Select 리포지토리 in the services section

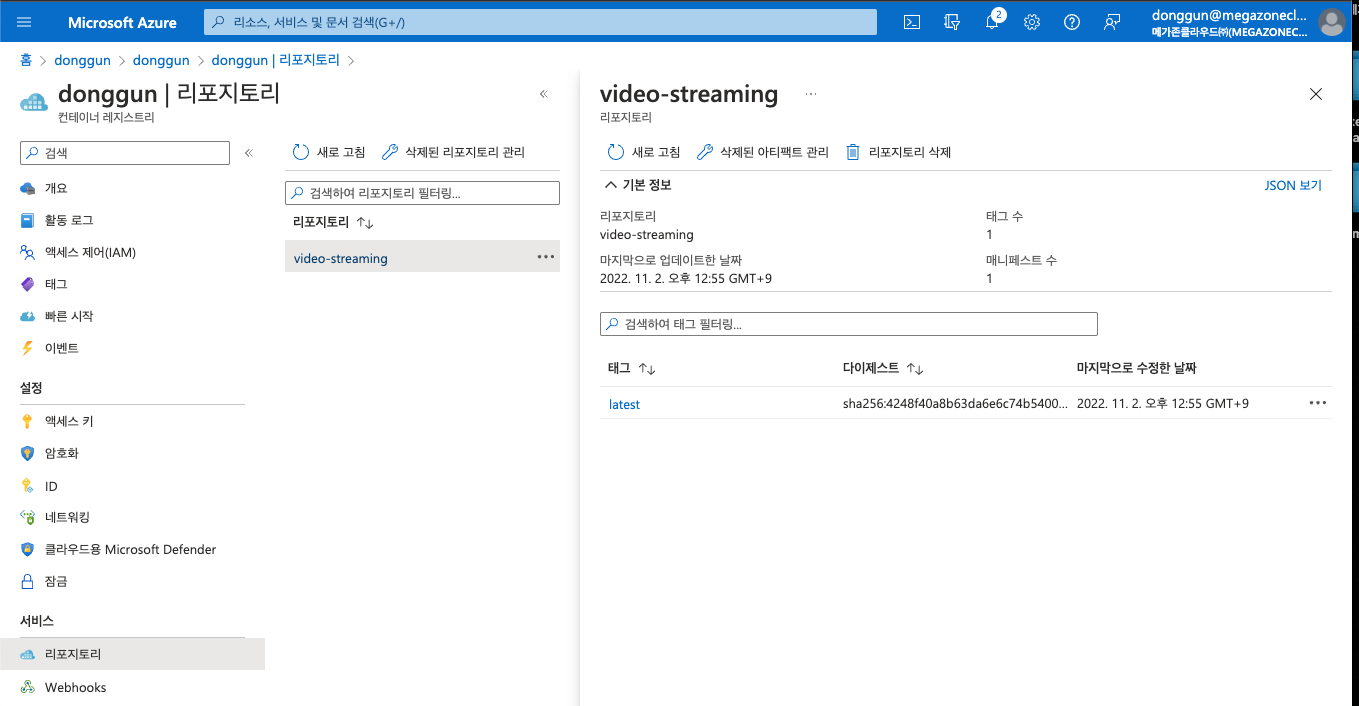pos(132,654)
